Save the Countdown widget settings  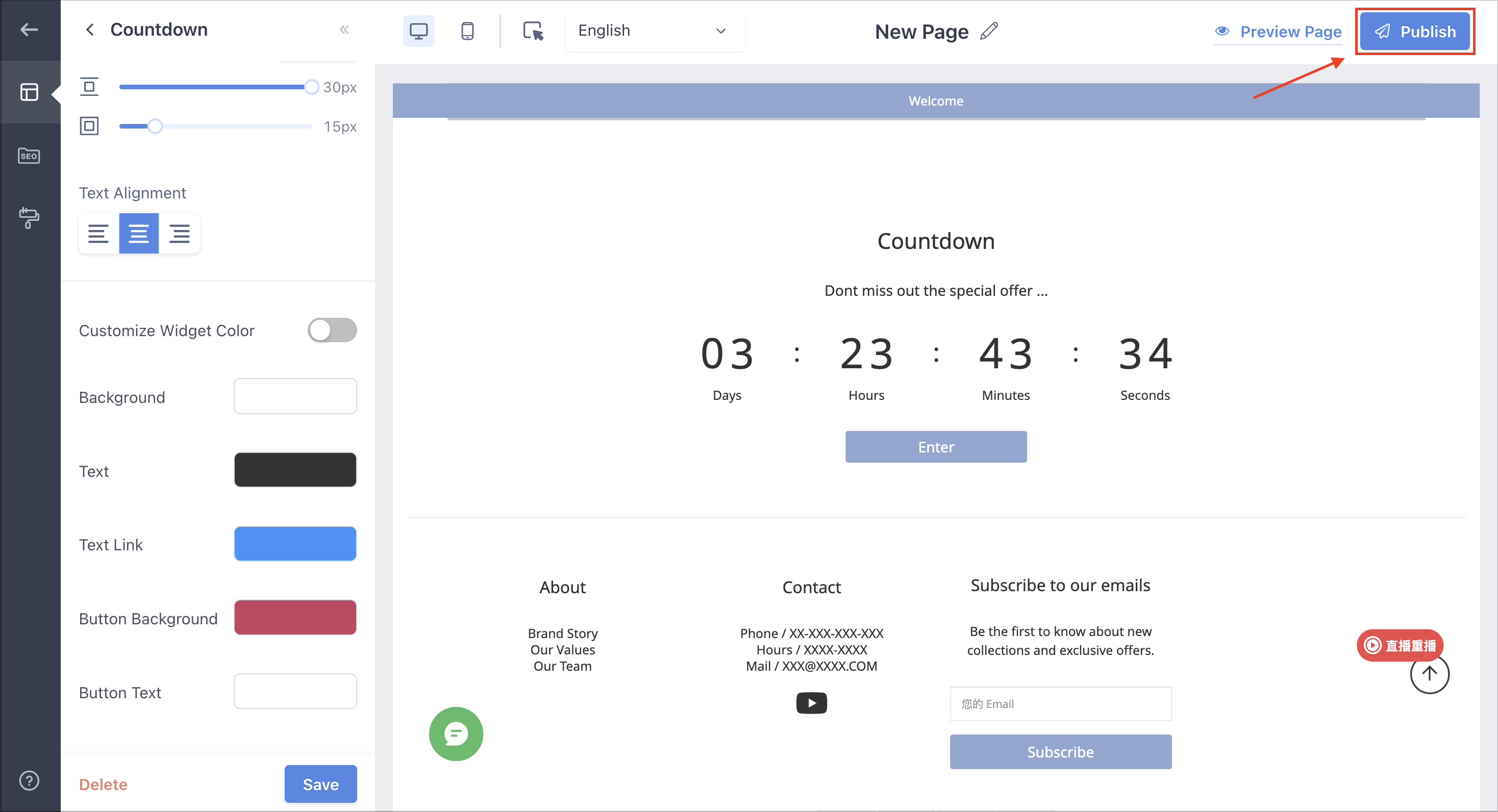[320, 784]
